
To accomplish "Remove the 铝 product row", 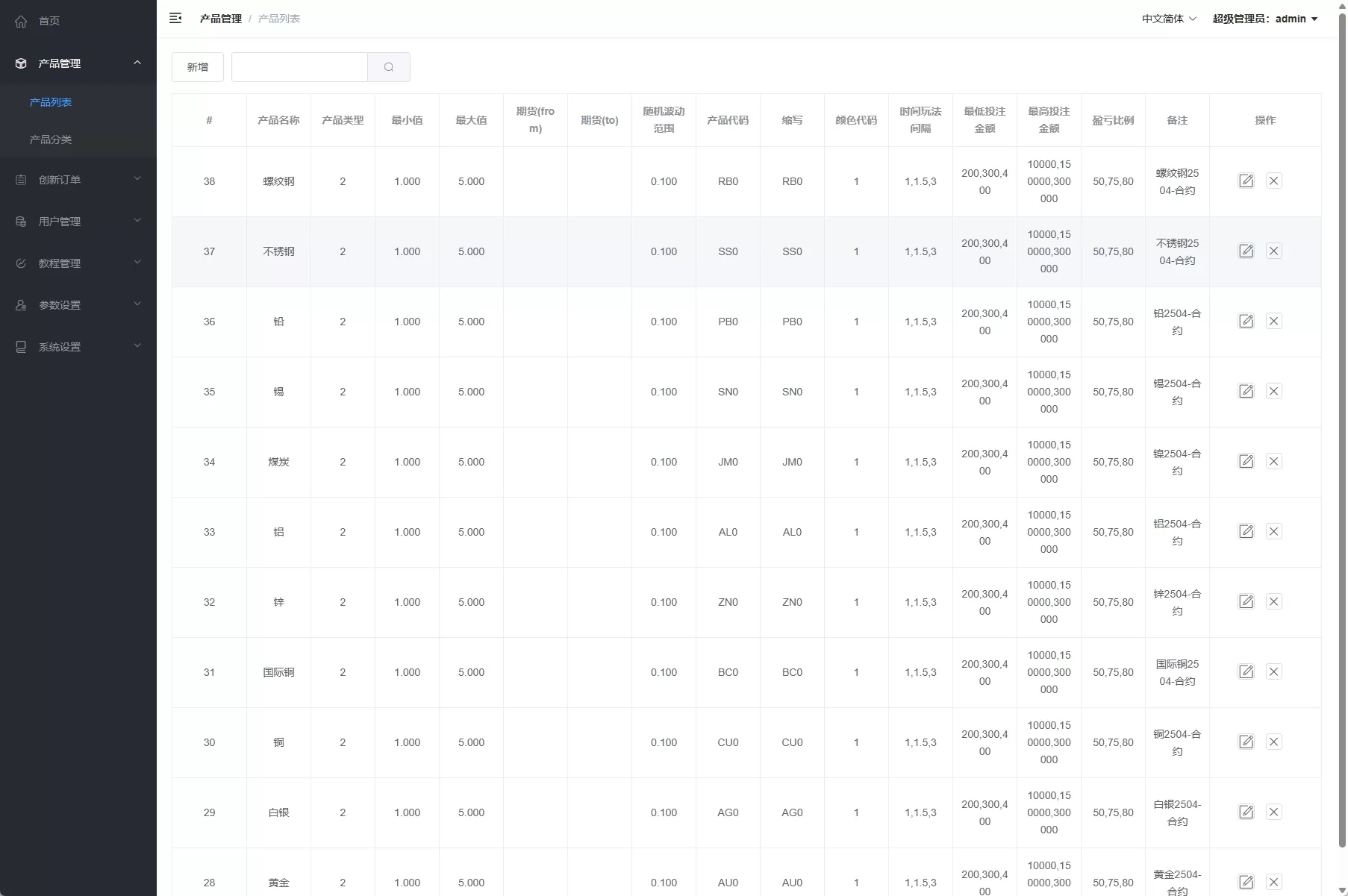I will (x=1273, y=532).
